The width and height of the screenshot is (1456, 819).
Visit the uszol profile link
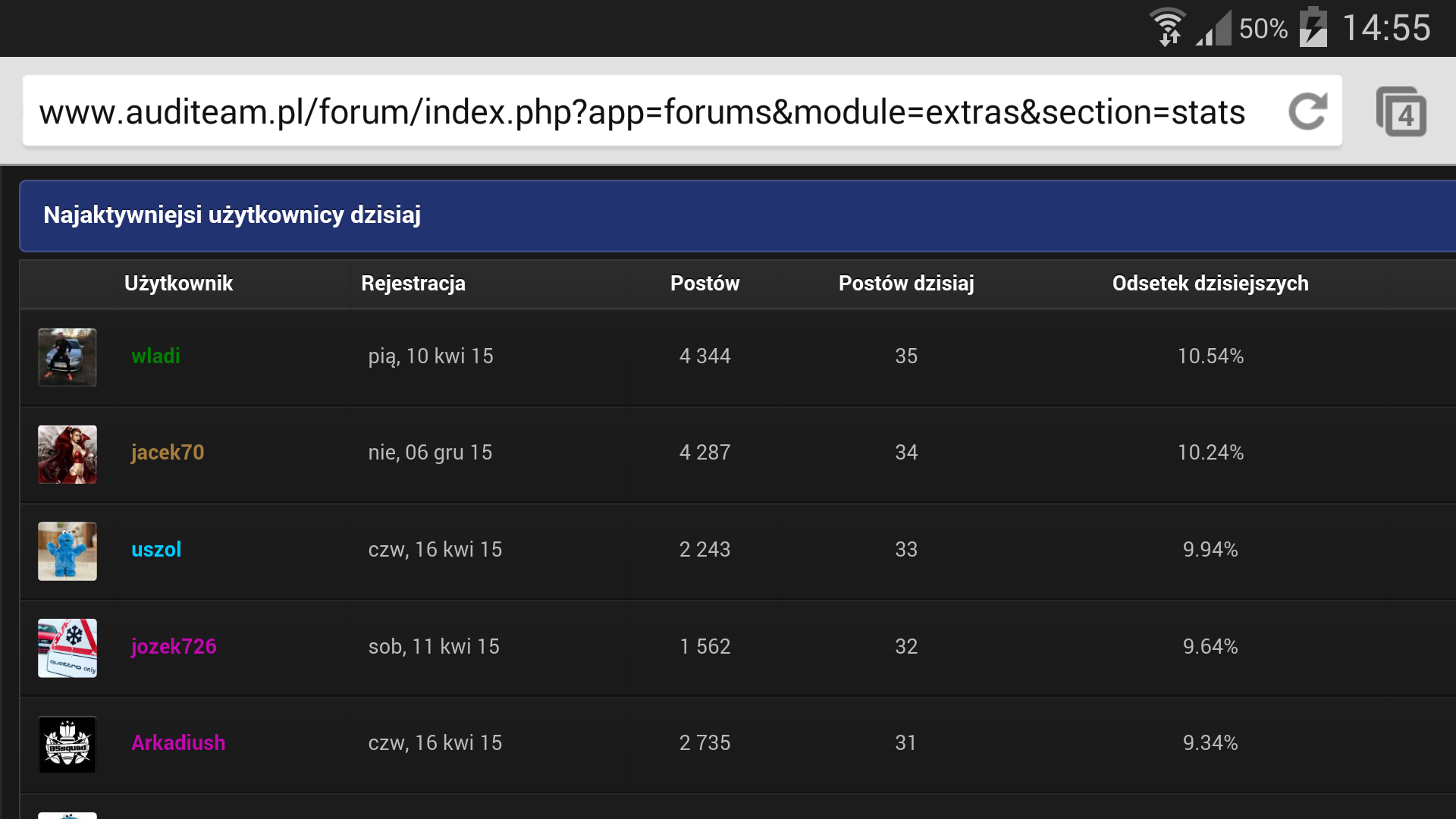tap(156, 549)
